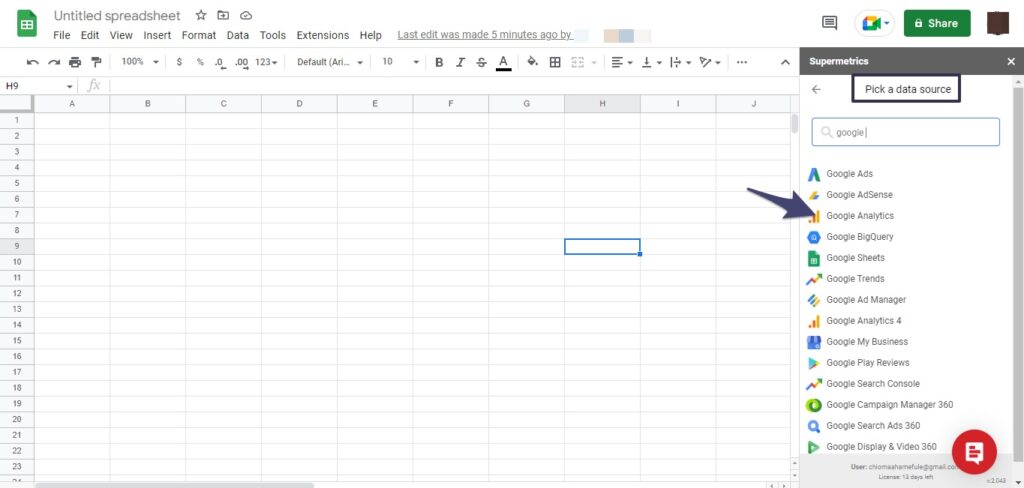The image size is (1024, 488).
Task: Open the Format menu
Action: [199, 35]
